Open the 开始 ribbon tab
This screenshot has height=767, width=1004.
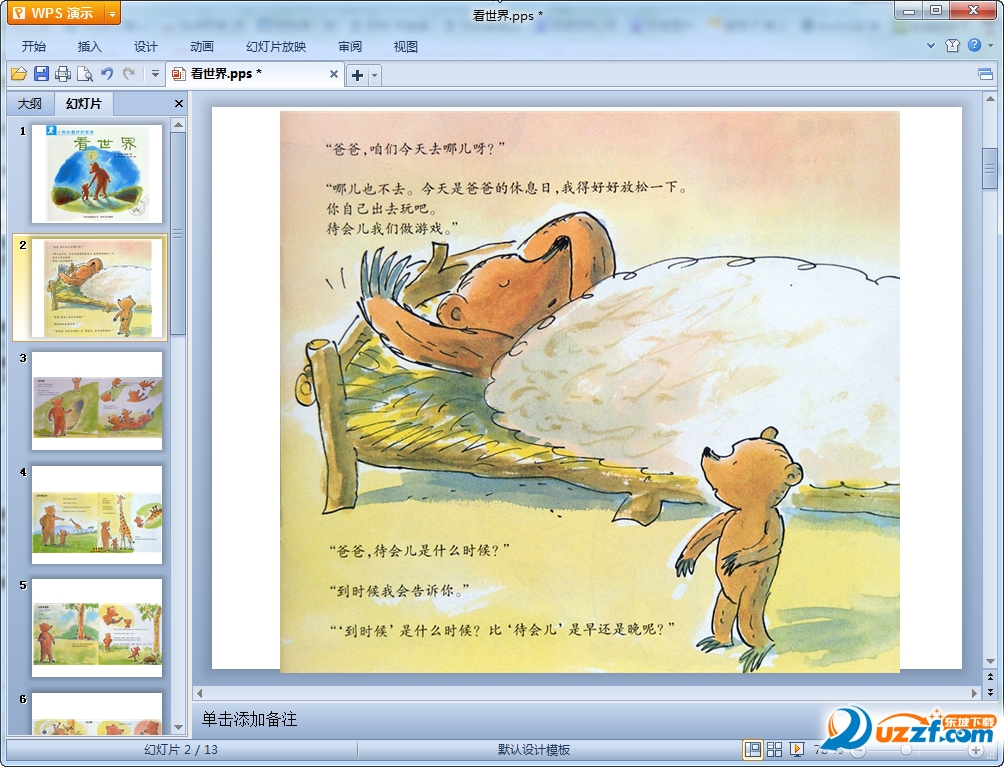[34, 47]
